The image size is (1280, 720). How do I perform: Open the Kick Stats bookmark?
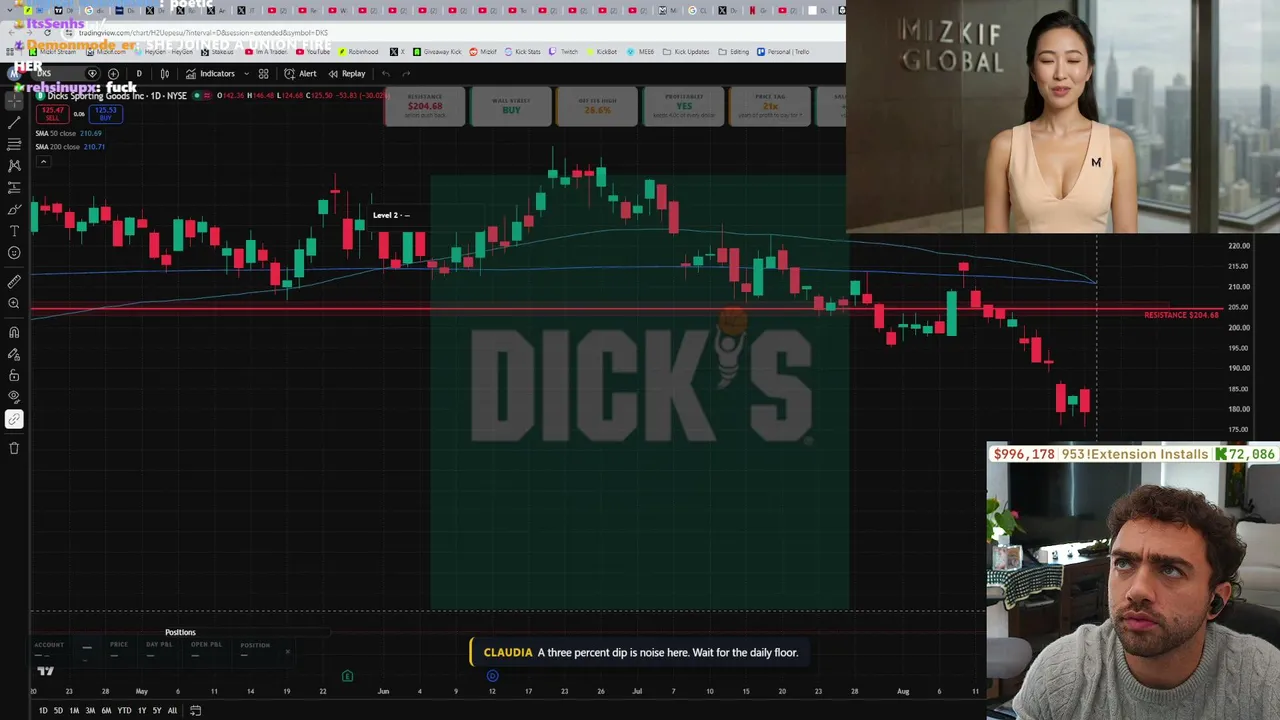pos(523,52)
